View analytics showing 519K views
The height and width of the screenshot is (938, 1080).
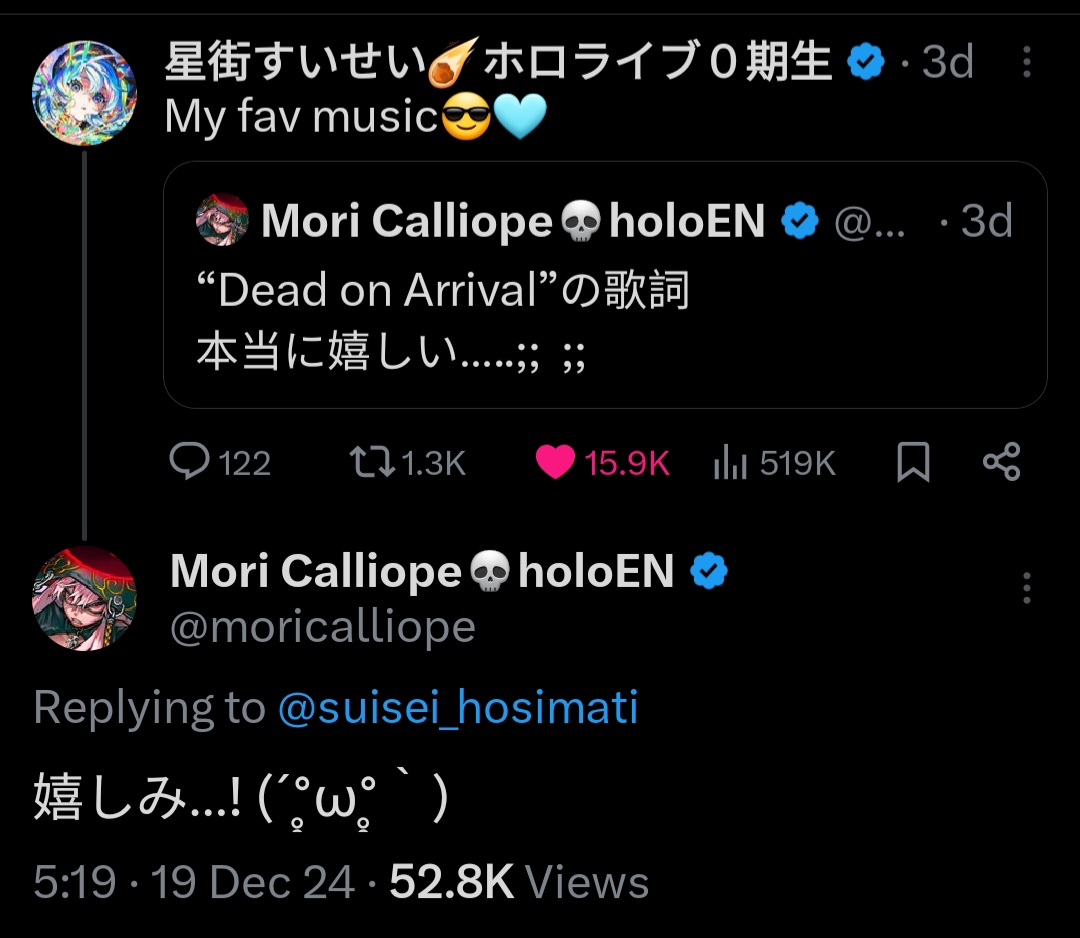point(775,463)
